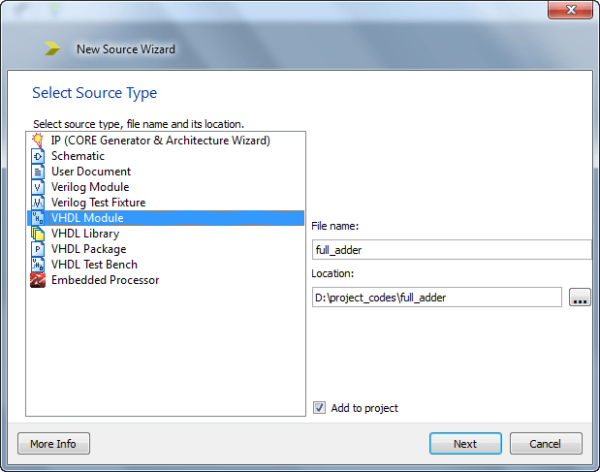The height and width of the screenshot is (472, 600).
Task: Browse for location with the ellipsis button
Action: [x=580, y=297]
